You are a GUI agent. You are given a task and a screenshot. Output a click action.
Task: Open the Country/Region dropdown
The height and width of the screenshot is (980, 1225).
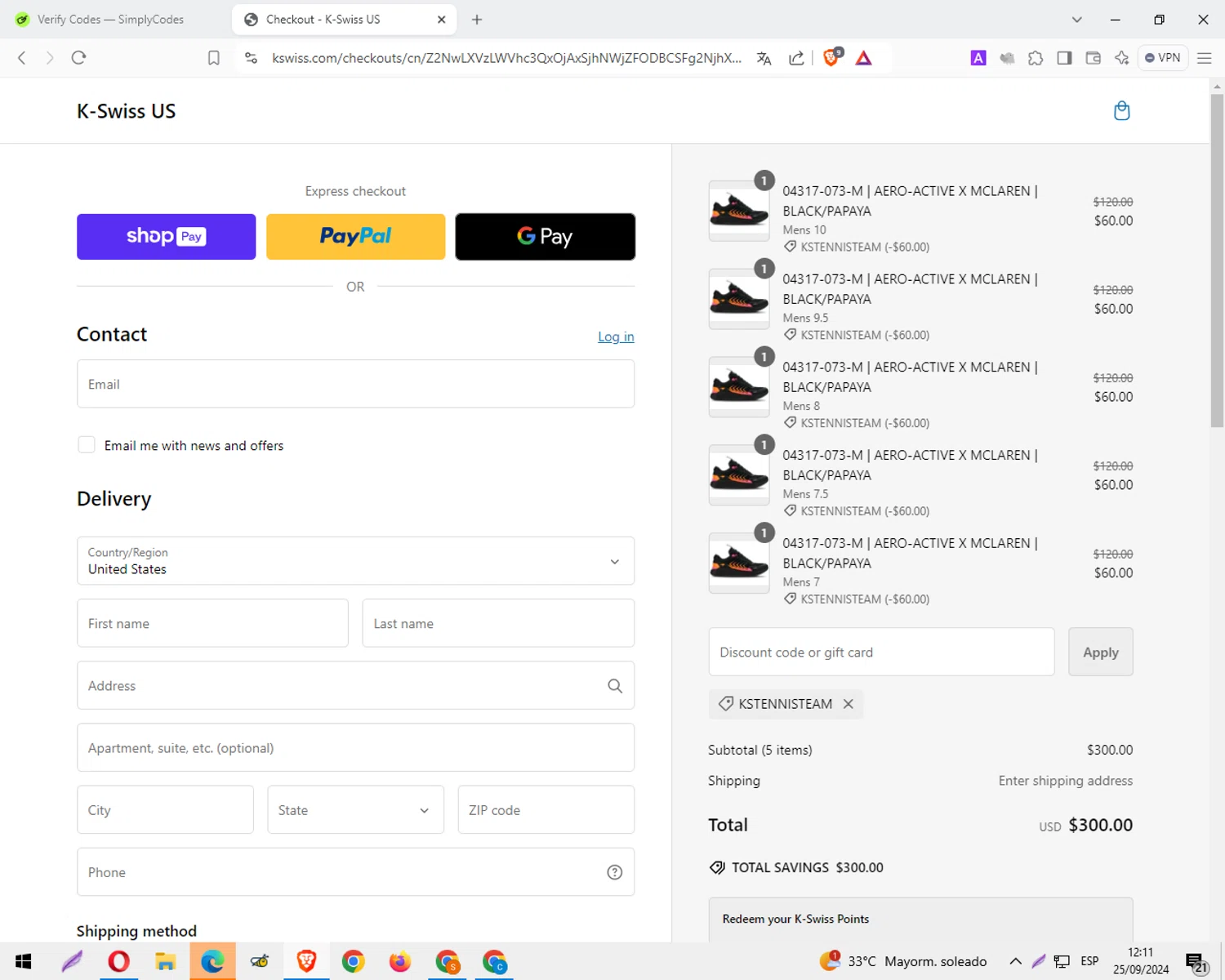pos(355,561)
